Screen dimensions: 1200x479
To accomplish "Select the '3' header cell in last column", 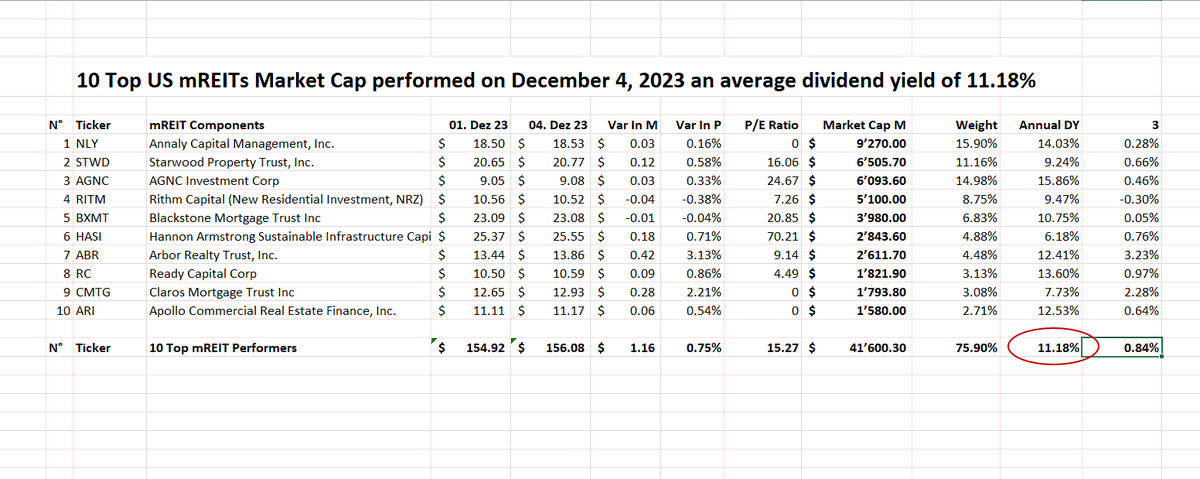I will click(x=1155, y=125).
